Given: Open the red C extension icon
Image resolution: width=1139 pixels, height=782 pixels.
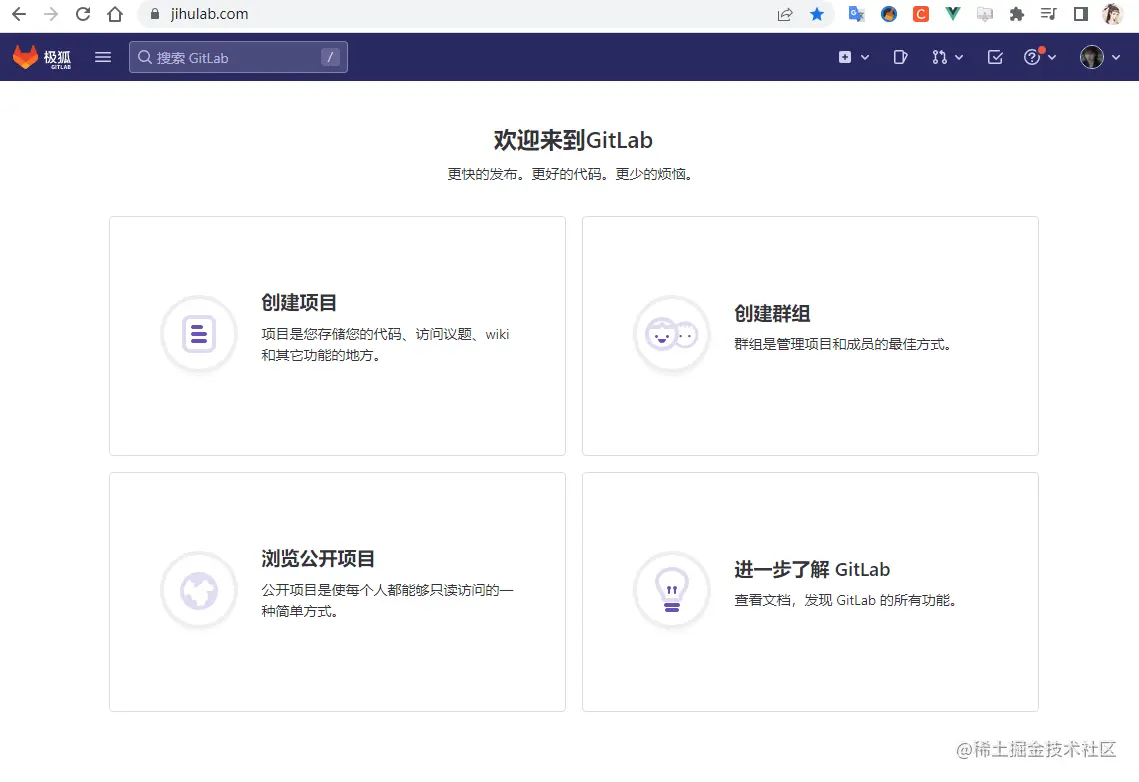Looking at the screenshot, I should pyautogui.click(x=920, y=14).
